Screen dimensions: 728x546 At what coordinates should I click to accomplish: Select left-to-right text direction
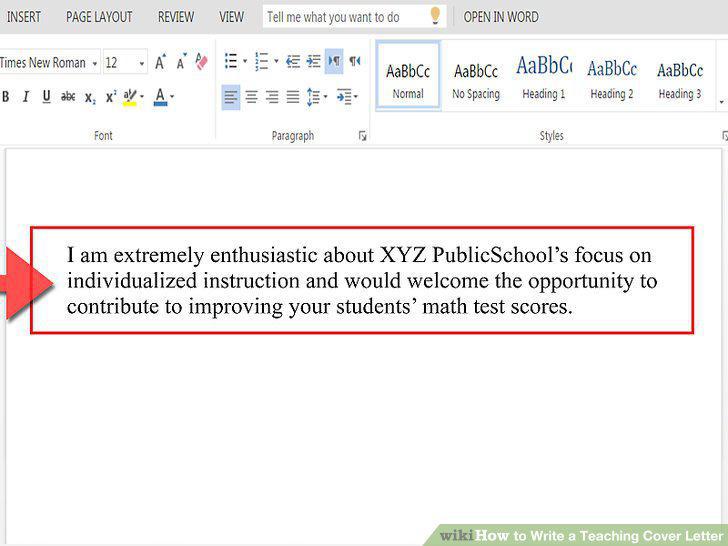click(x=334, y=61)
